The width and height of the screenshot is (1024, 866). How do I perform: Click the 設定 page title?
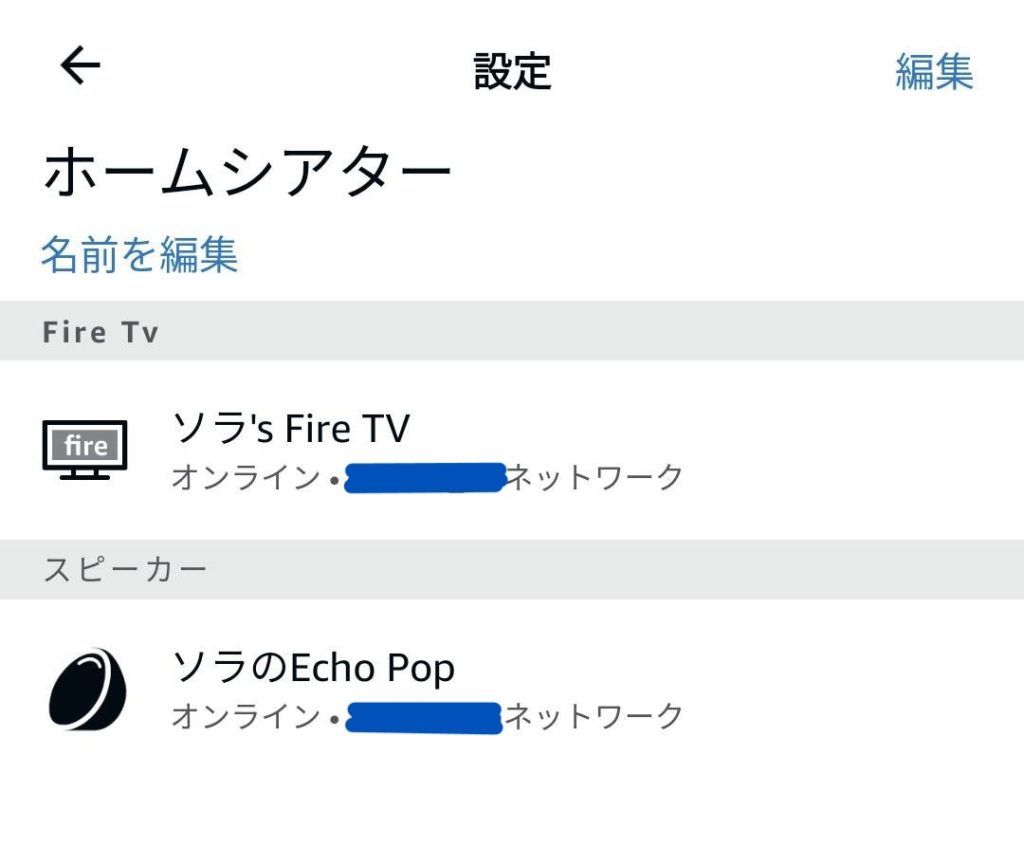[x=512, y=72]
